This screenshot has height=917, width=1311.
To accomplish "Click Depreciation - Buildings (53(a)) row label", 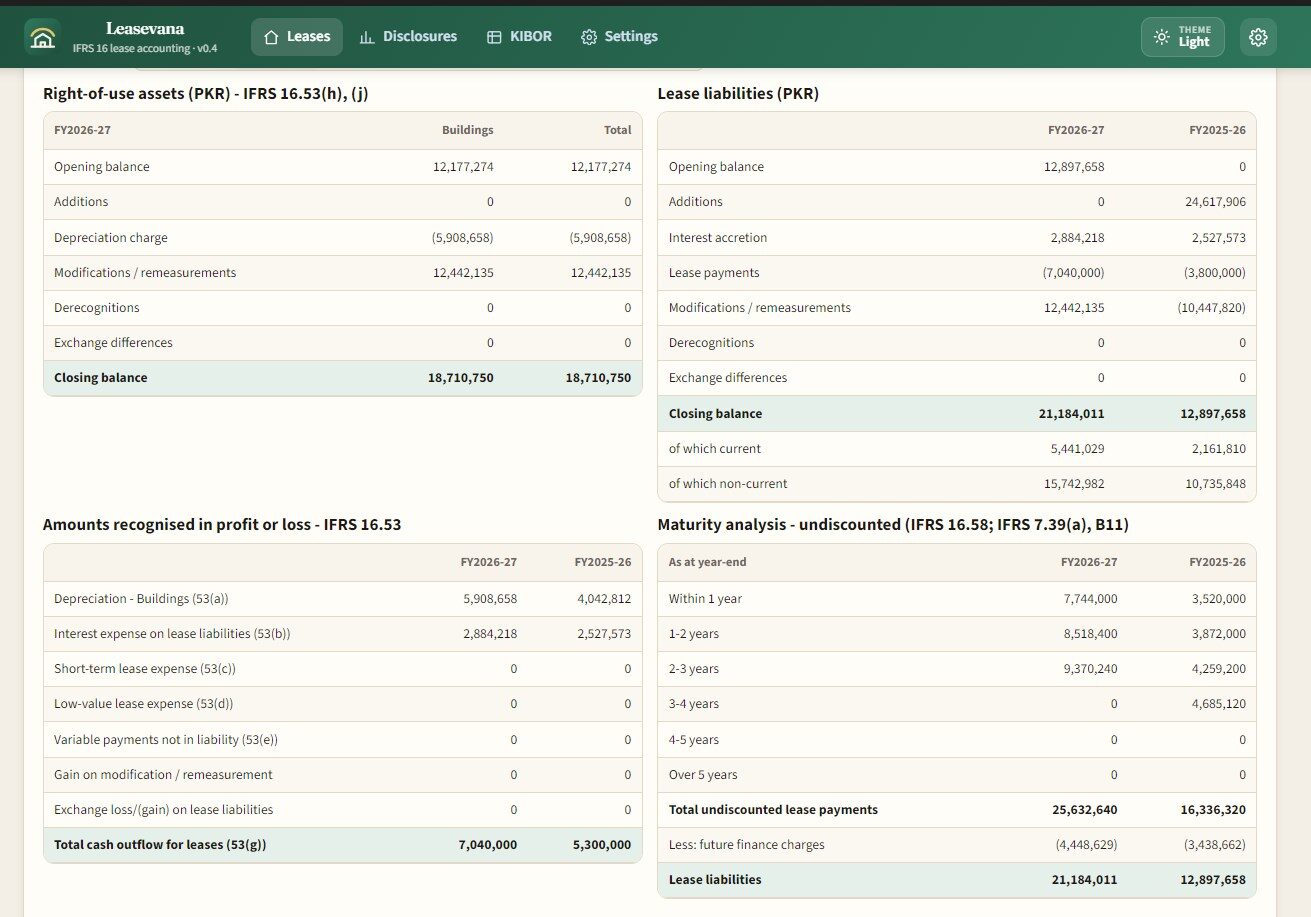I will click(141, 599).
